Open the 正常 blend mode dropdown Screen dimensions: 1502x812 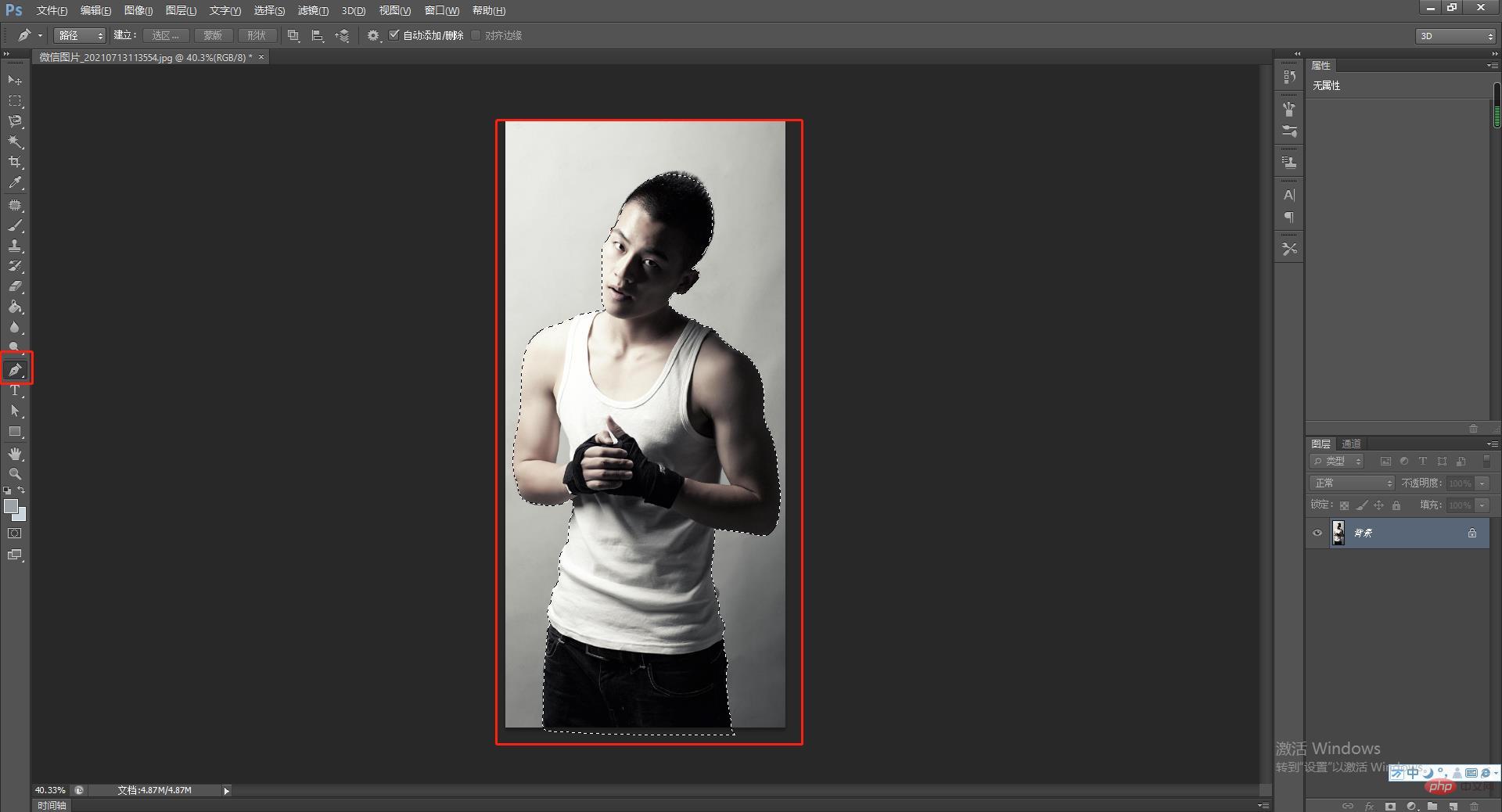[x=1352, y=483]
